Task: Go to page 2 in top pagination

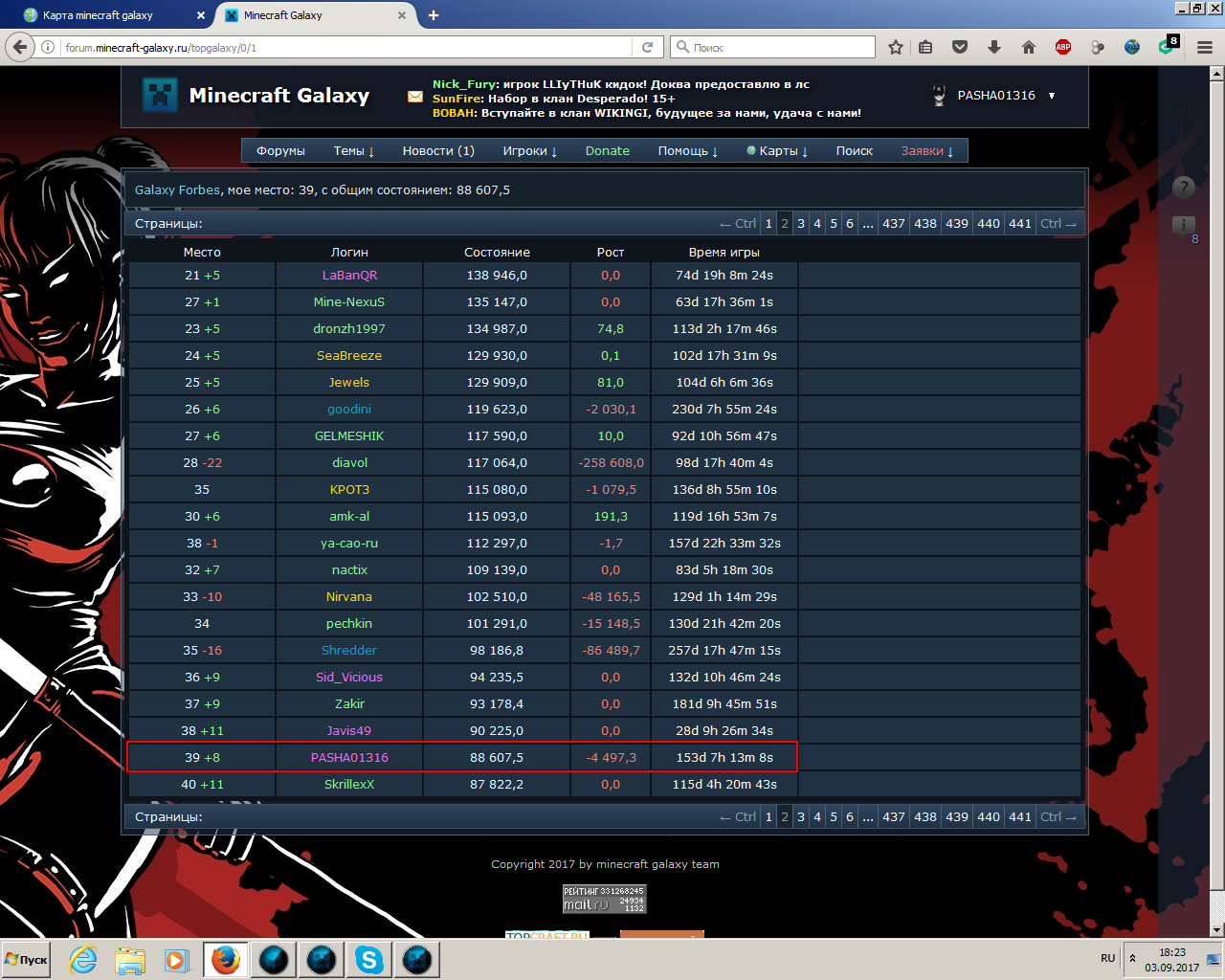Action: pyautogui.click(x=785, y=224)
